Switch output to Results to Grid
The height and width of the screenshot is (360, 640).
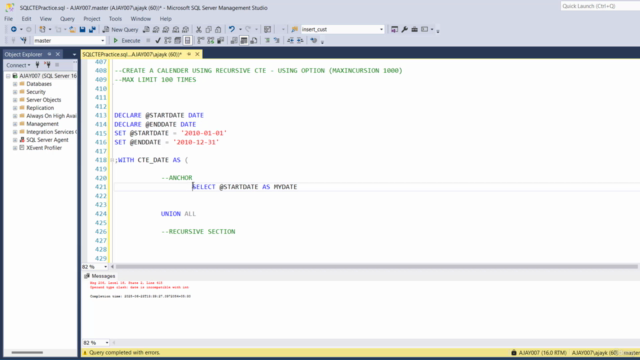pos(244,40)
